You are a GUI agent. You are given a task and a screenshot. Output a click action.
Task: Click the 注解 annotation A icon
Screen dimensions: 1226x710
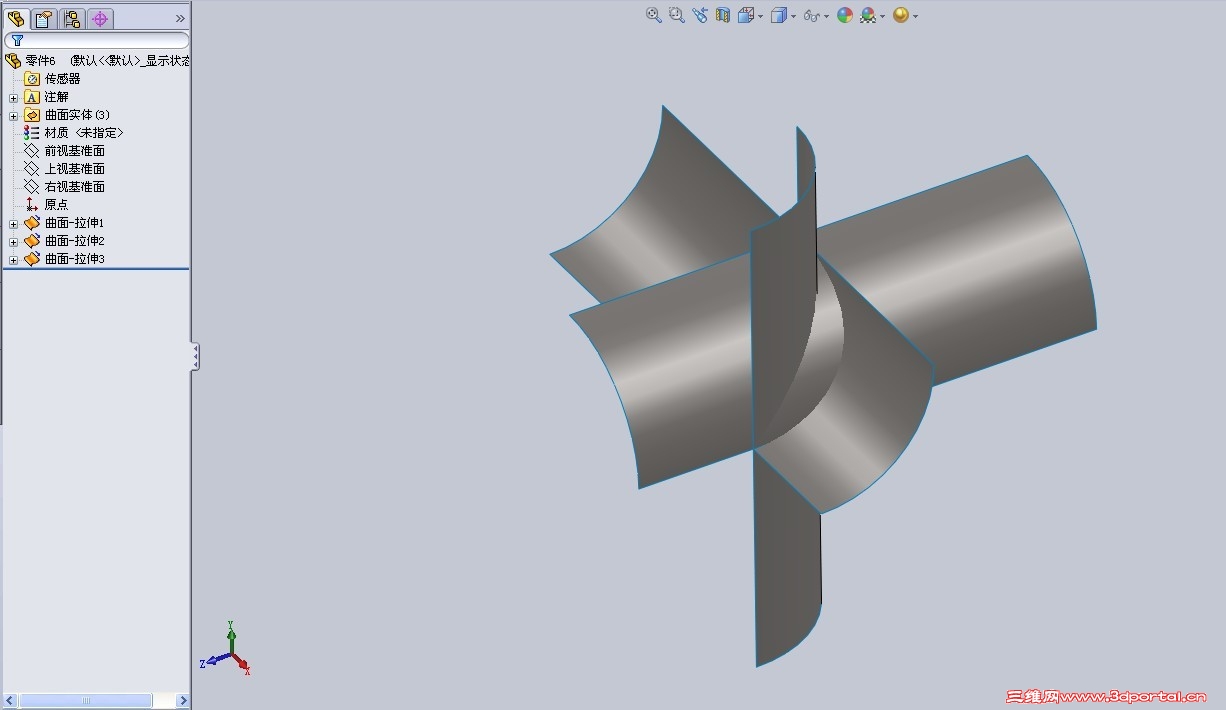pyautogui.click(x=32, y=97)
